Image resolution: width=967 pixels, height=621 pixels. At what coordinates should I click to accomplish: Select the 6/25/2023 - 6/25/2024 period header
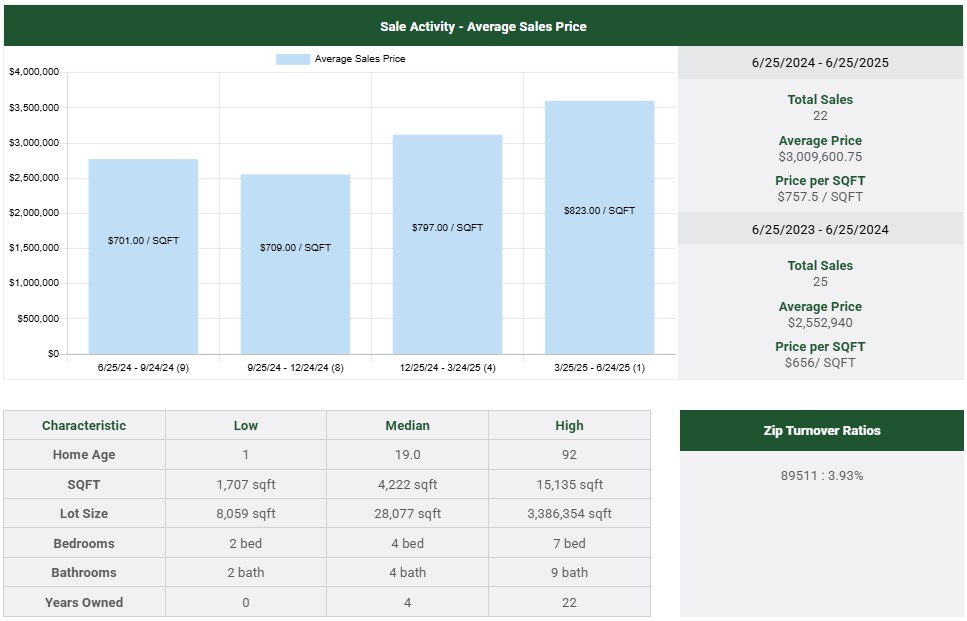[820, 229]
